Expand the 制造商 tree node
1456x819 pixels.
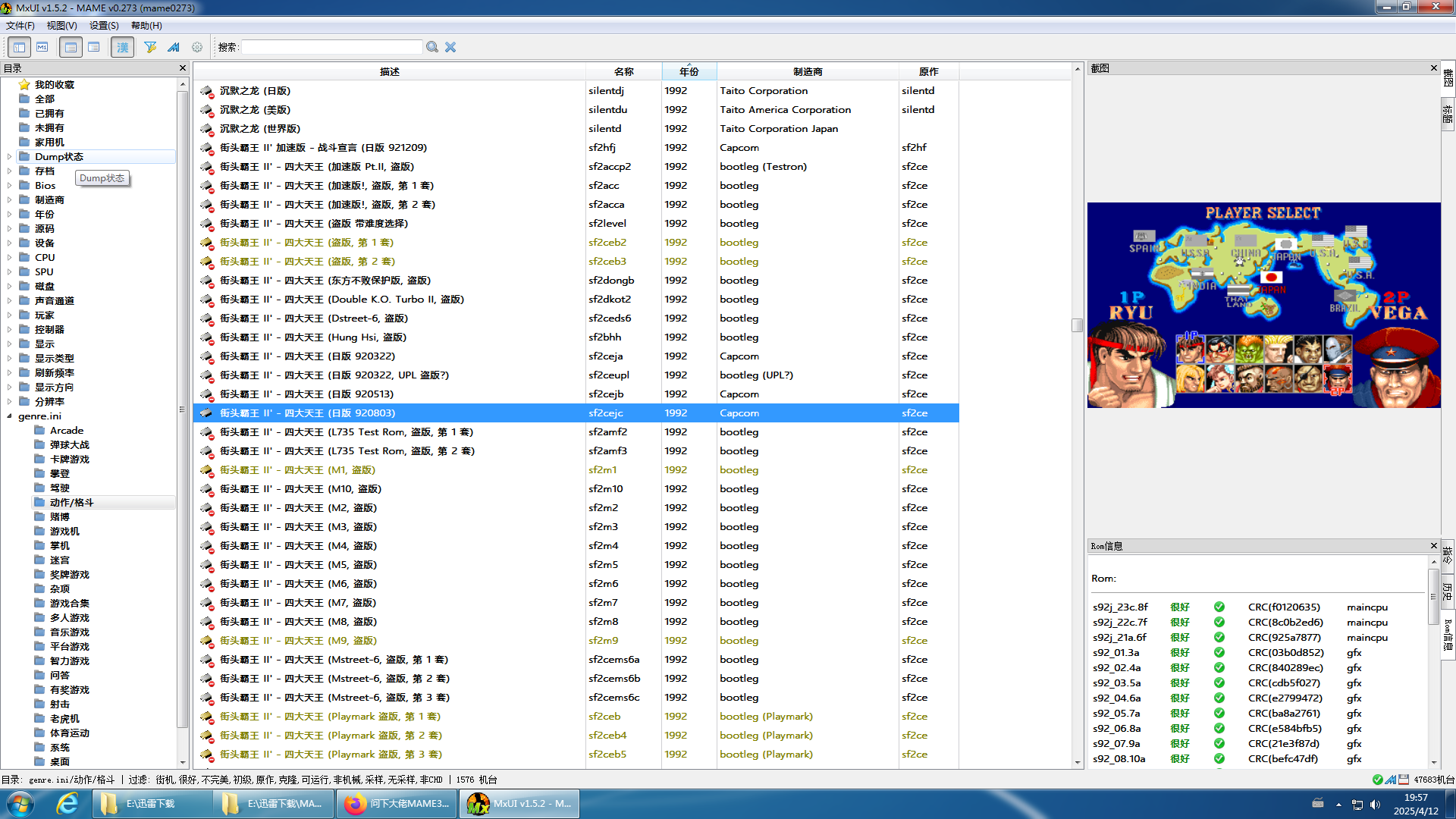[9, 200]
